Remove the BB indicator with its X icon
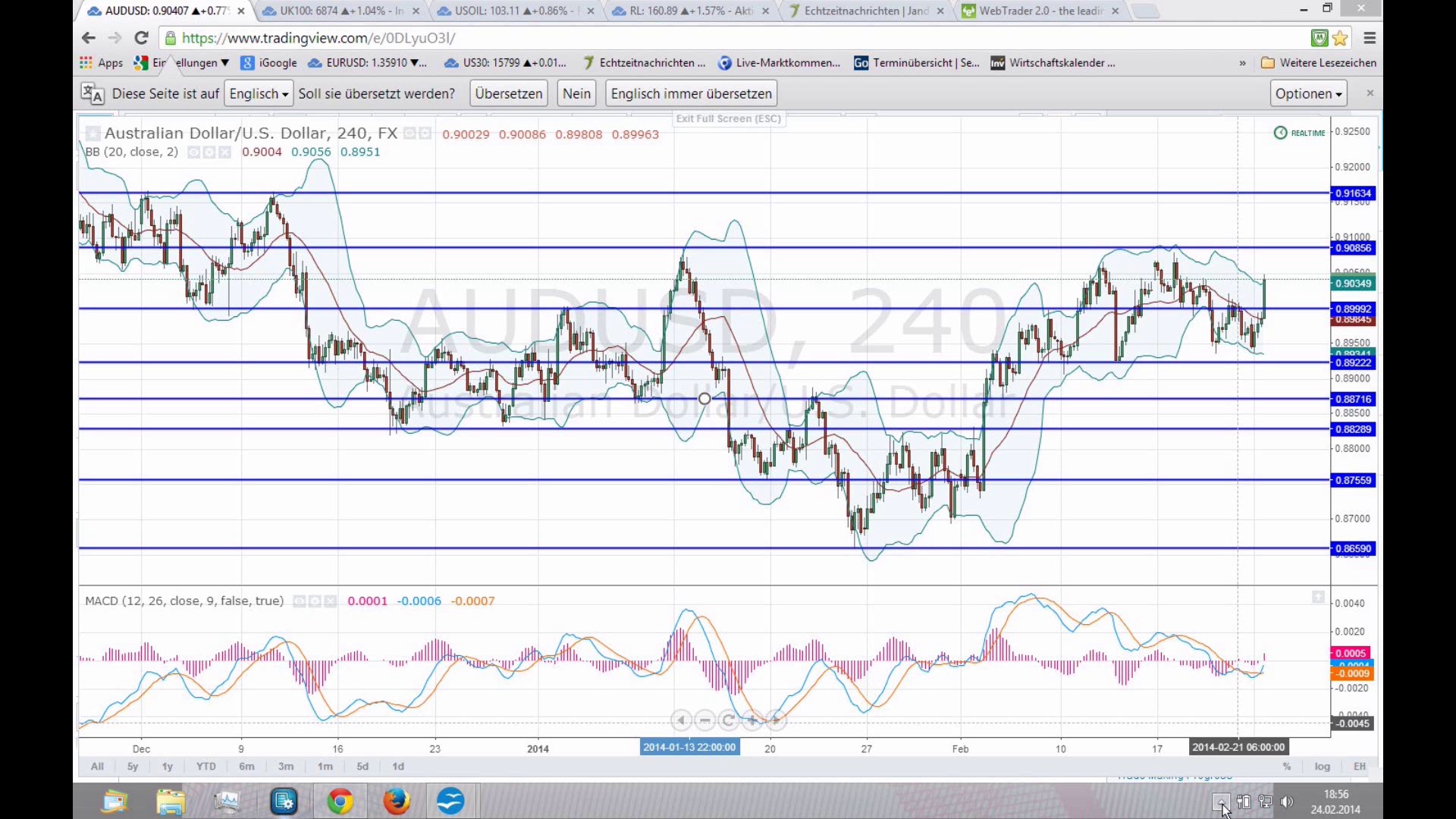The width and height of the screenshot is (1456, 819). [224, 152]
